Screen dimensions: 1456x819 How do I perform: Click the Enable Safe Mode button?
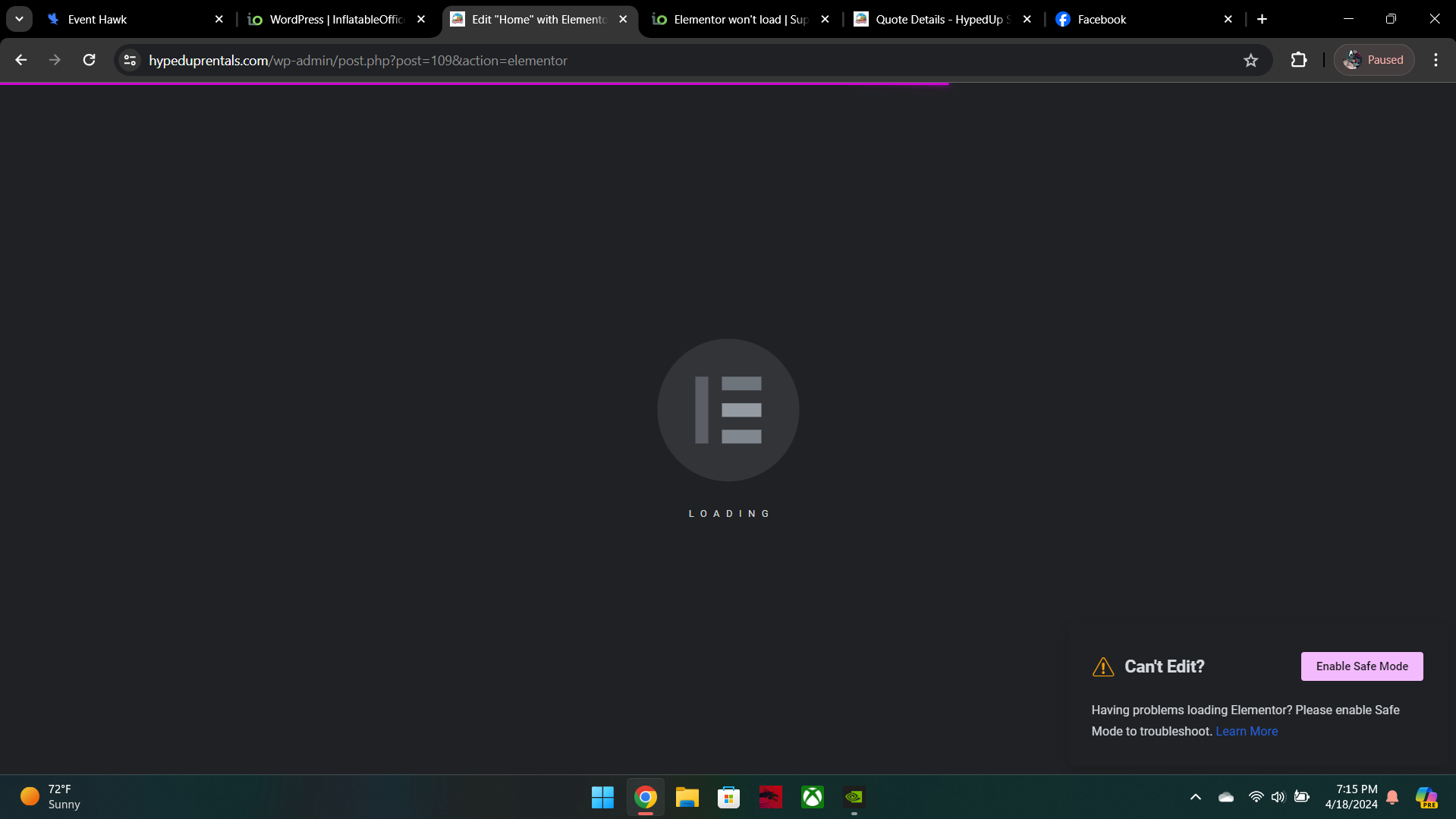[x=1361, y=666]
